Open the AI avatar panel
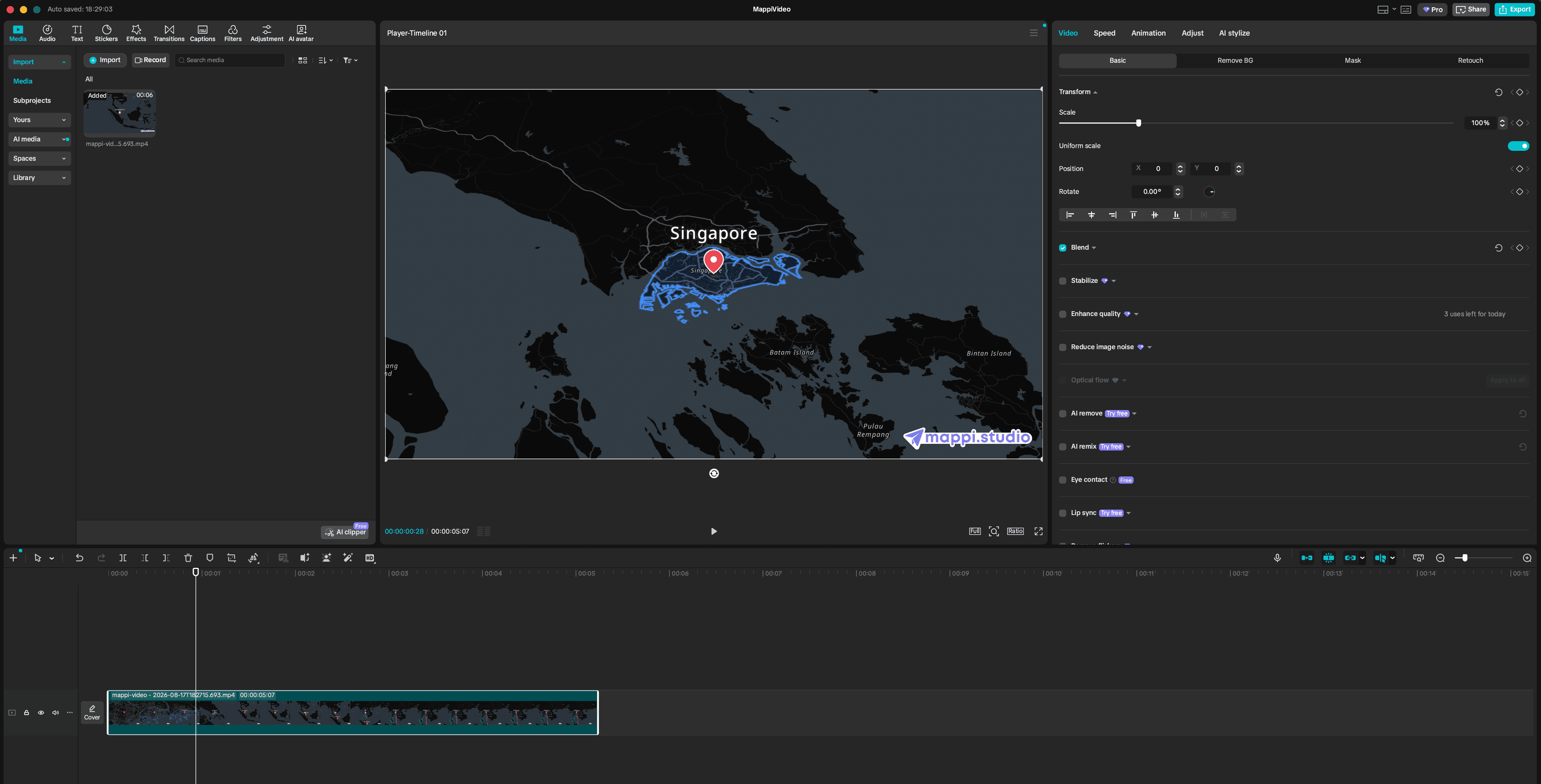Screen dimensions: 1541x784 [x=301, y=33]
